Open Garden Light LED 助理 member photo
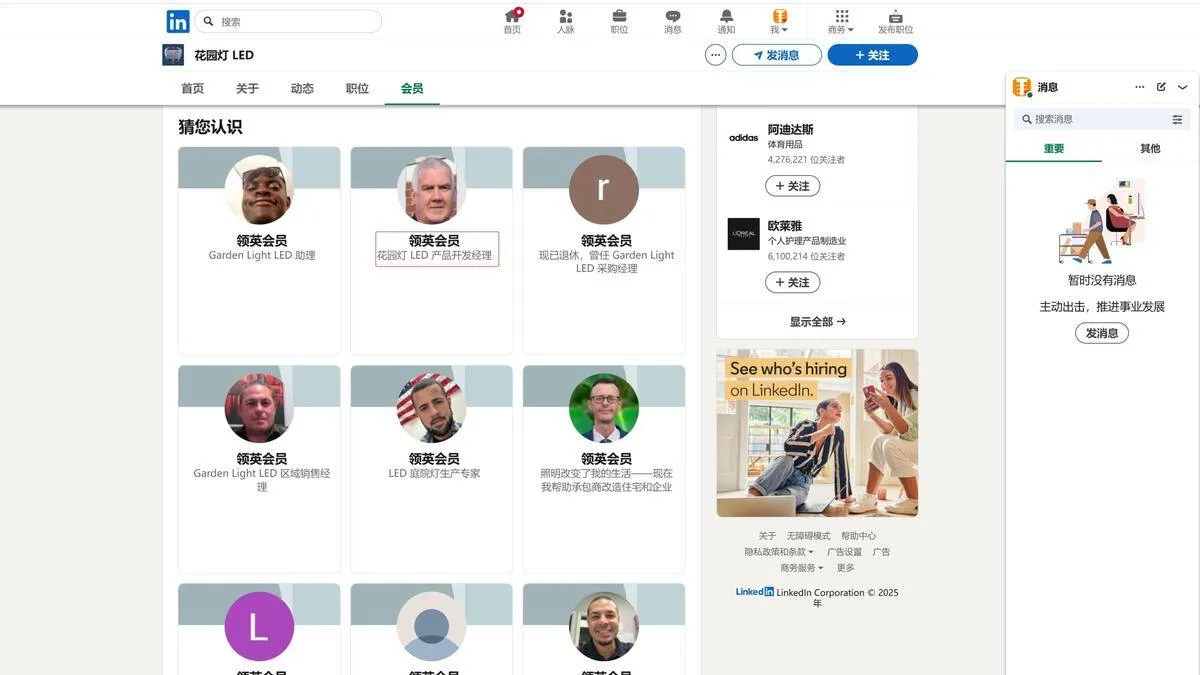The width and height of the screenshot is (1200, 675). pos(259,190)
